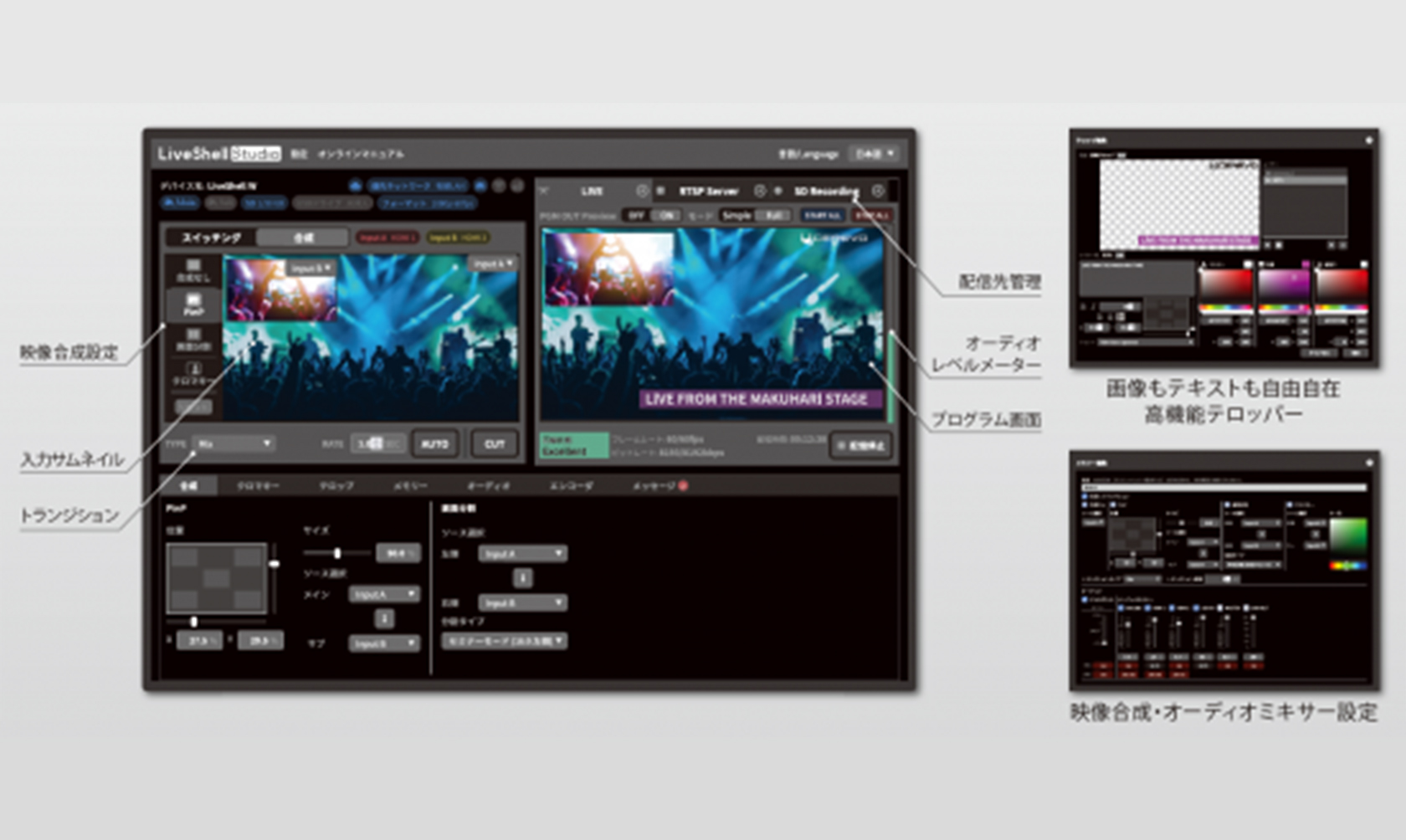Image resolution: width=1406 pixels, height=840 pixels.
Task: Click settings icon next to LIVE tab
Action: pyautogui.click(x=642, y=191)
